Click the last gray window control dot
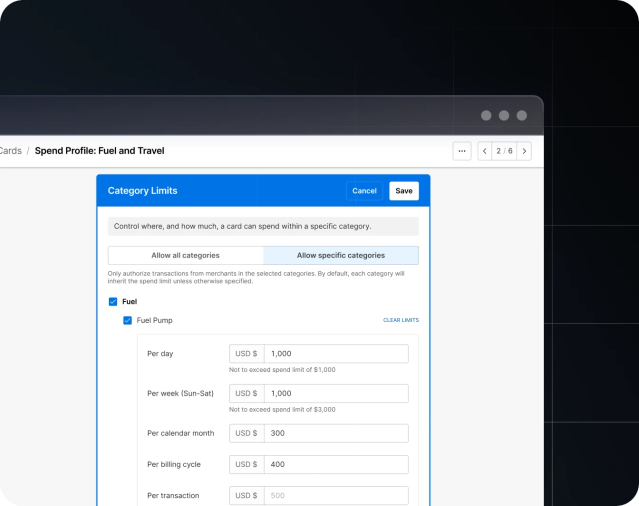This screenshot has width=639, height=506. pos(521,115)
